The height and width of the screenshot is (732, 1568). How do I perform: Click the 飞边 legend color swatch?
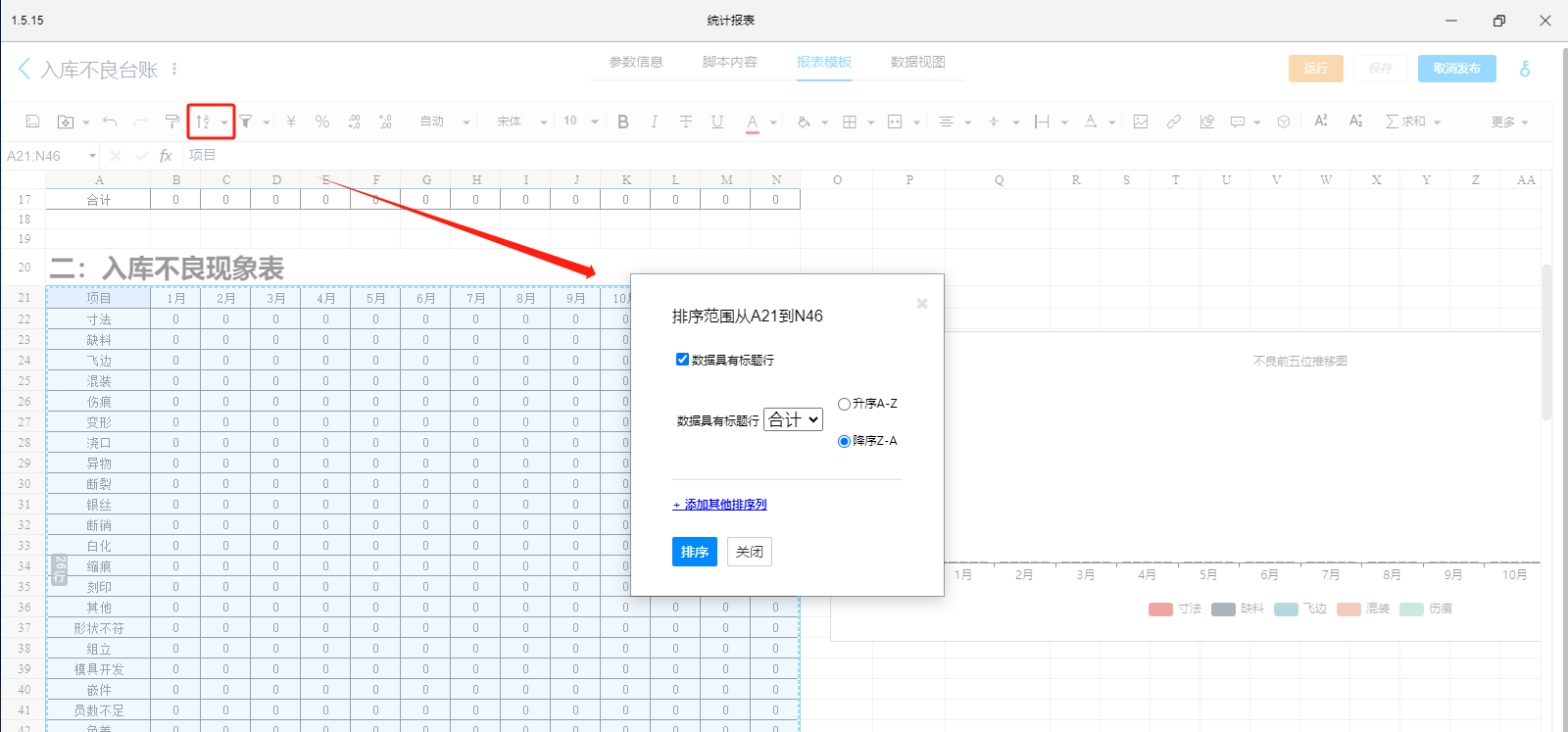(1286, 610)
